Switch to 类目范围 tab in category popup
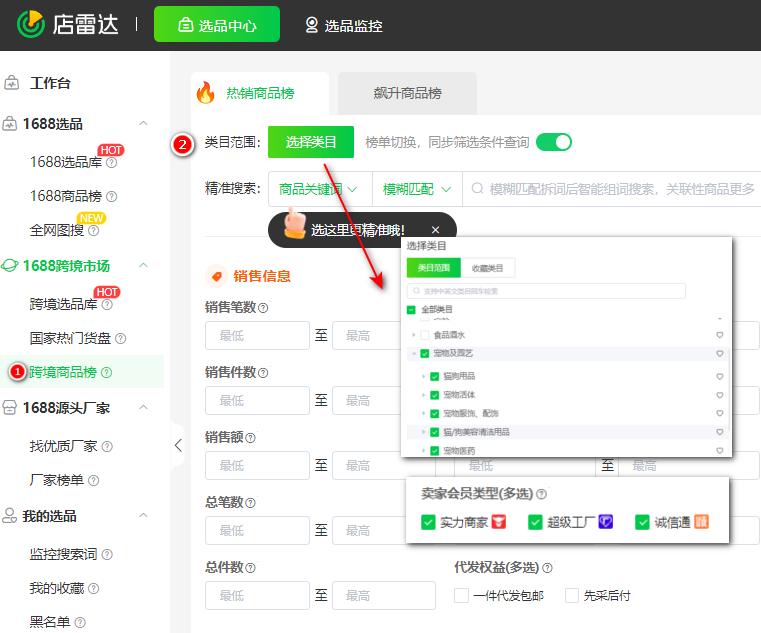761x633 pixels. (x=433, y=268)
